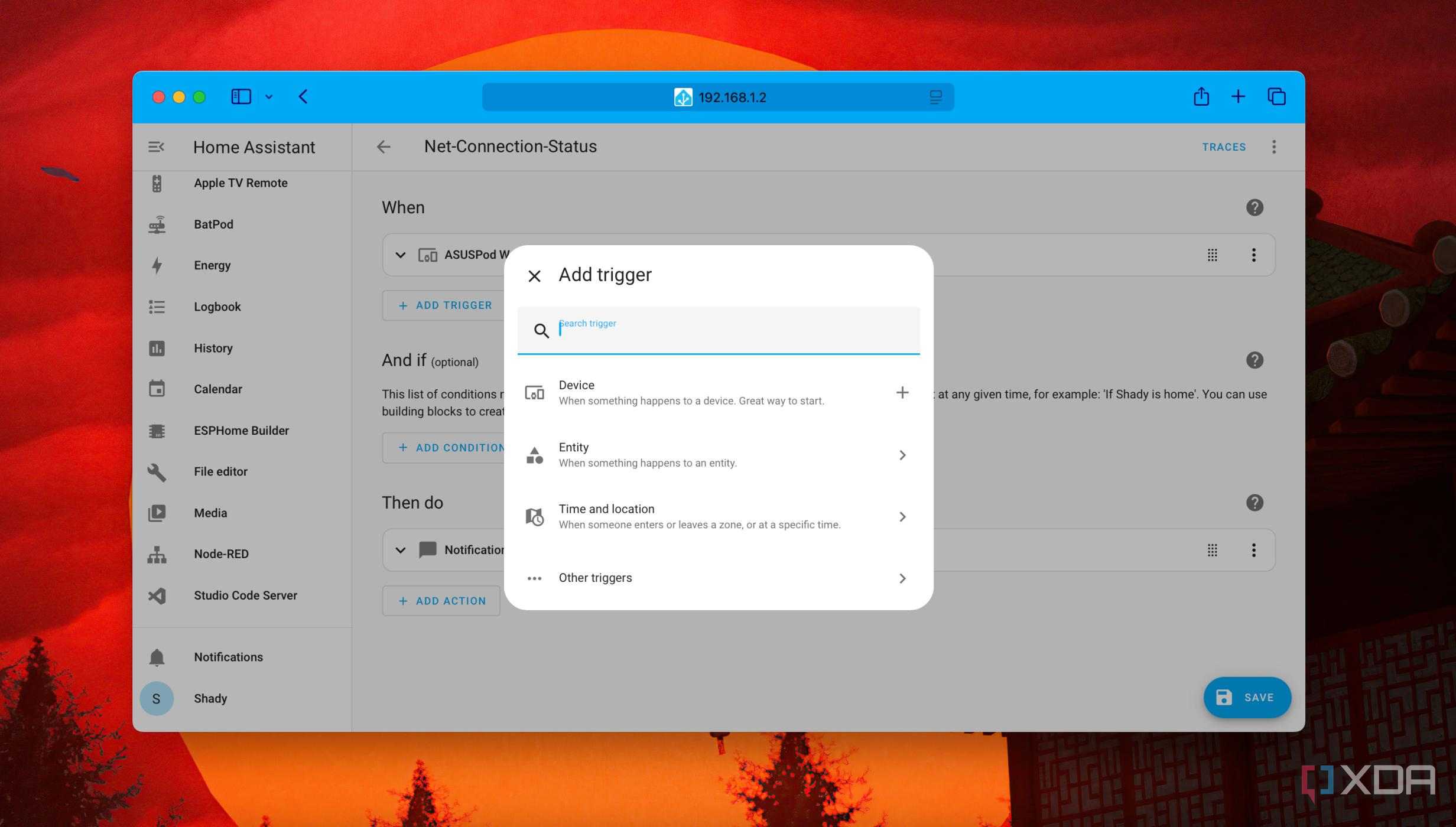1456x827 pixels.
Task: Click the ESPHome Builder chip icon
Action: tap(157, 431)
